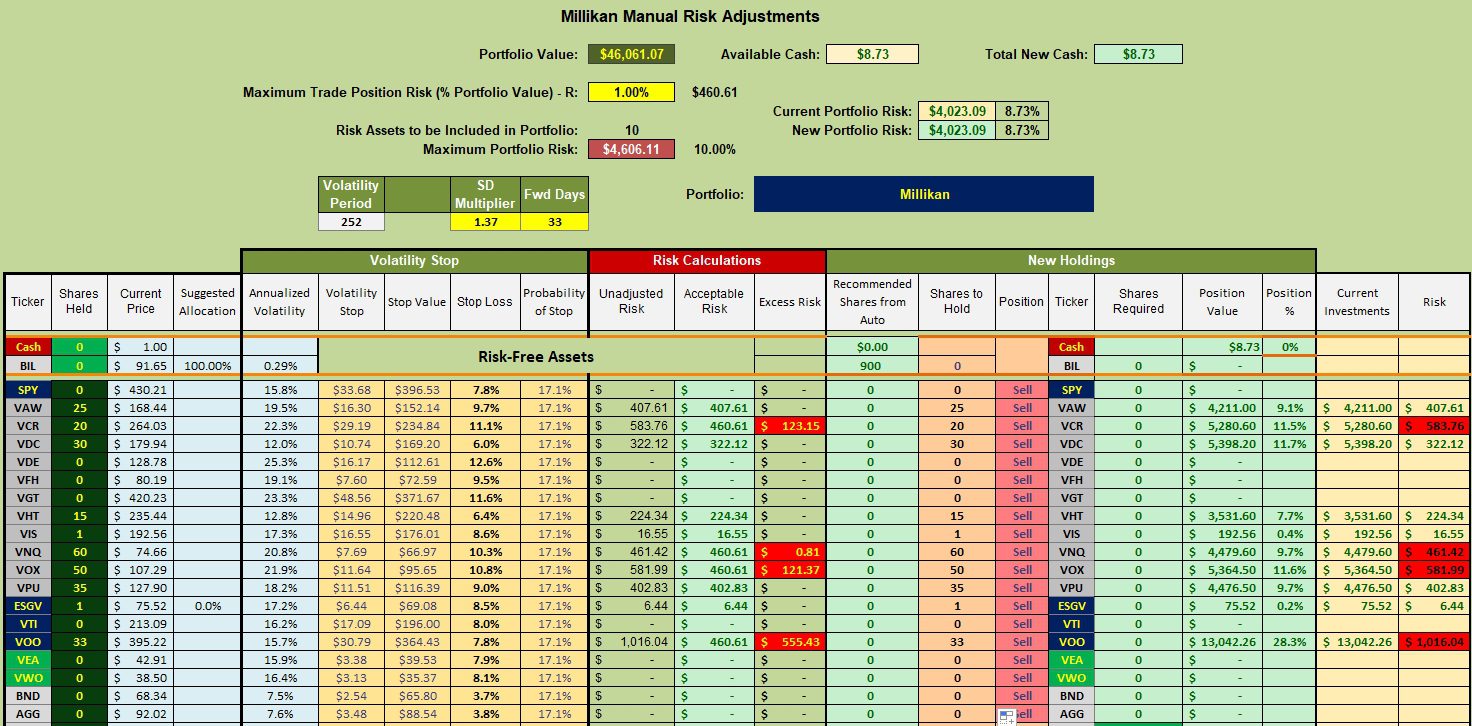Click the SD Multiplier value 1.37
The height and width of the screenshot is (726, 1472).
[486, 222]
